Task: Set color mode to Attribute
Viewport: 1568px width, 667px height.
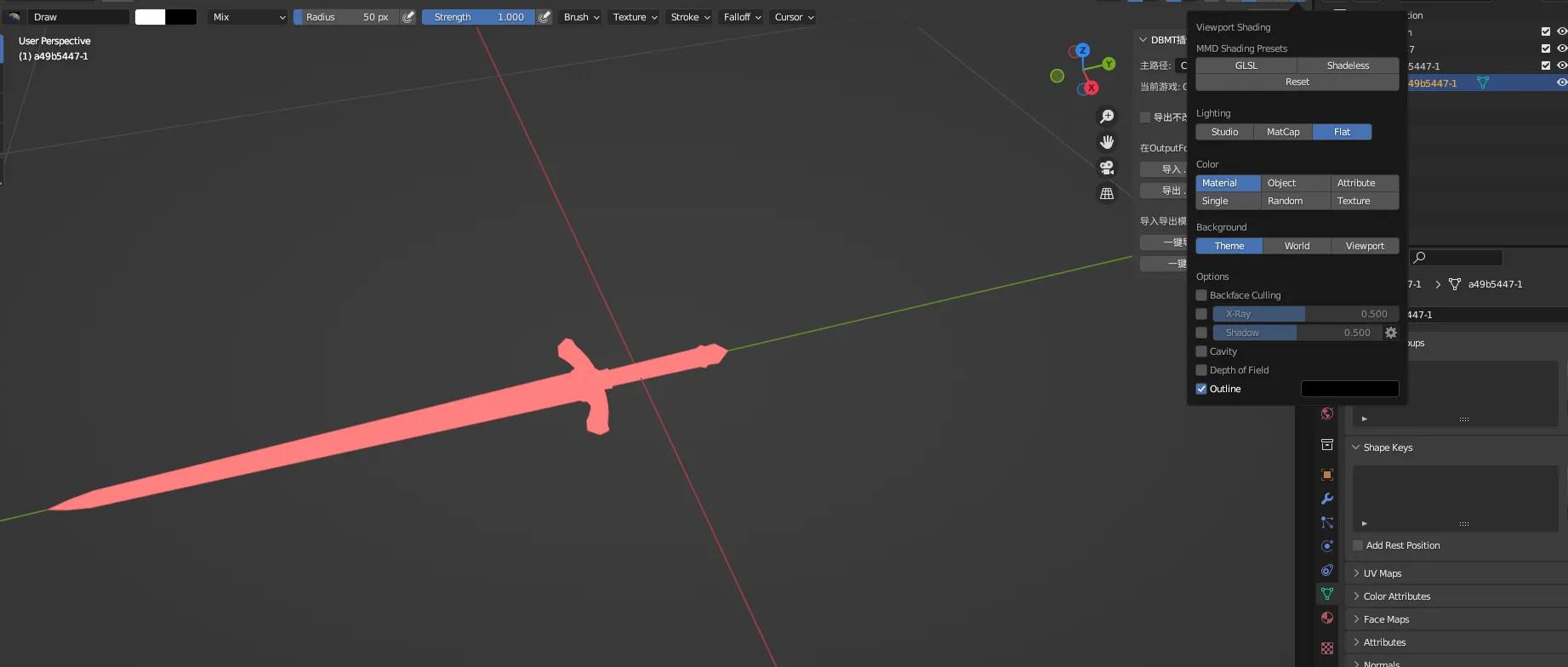Action: [x=1365, y=183]
